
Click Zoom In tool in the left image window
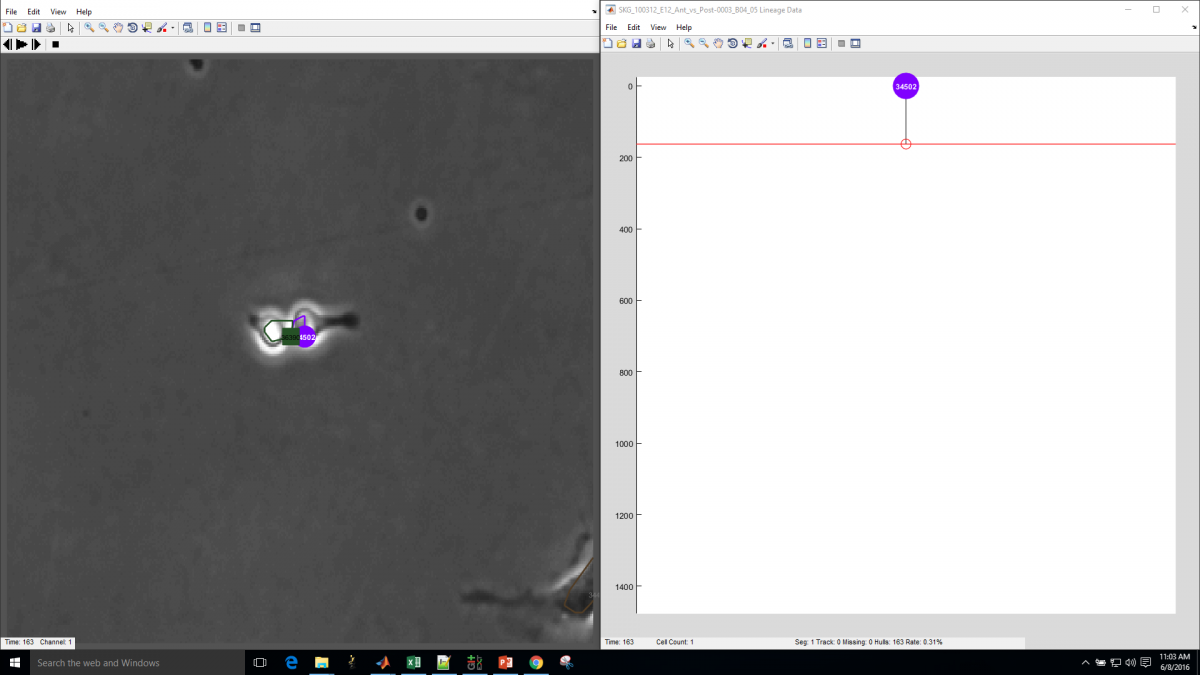(89, 28)
